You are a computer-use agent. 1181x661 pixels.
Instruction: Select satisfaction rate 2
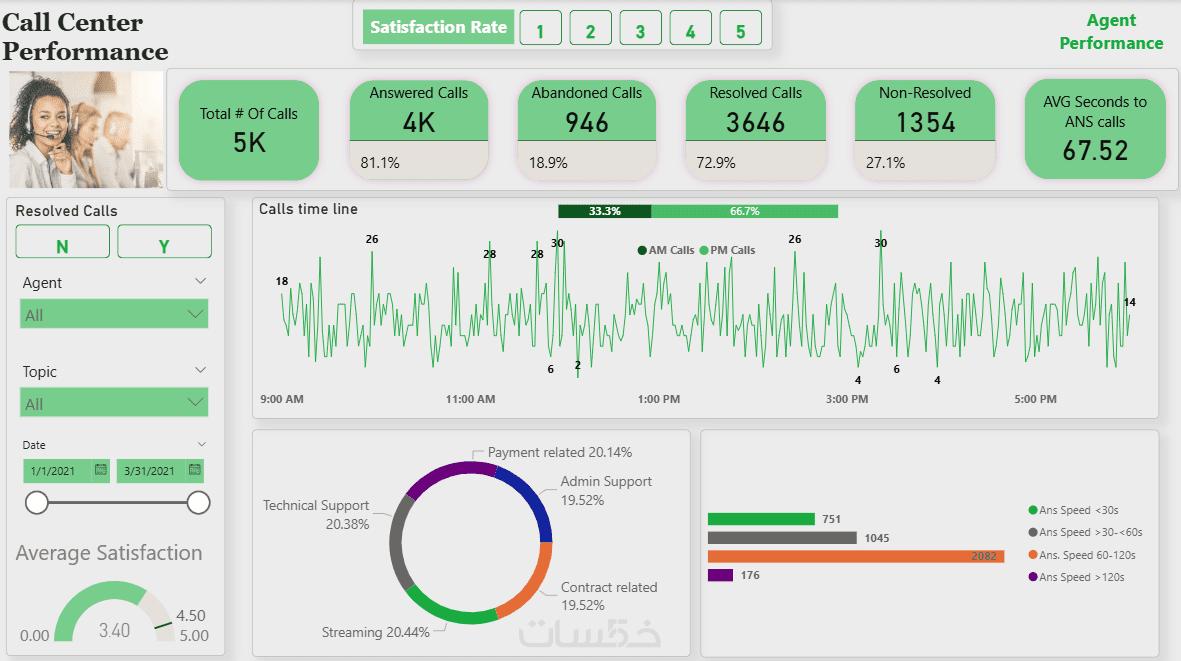point(590,28)
